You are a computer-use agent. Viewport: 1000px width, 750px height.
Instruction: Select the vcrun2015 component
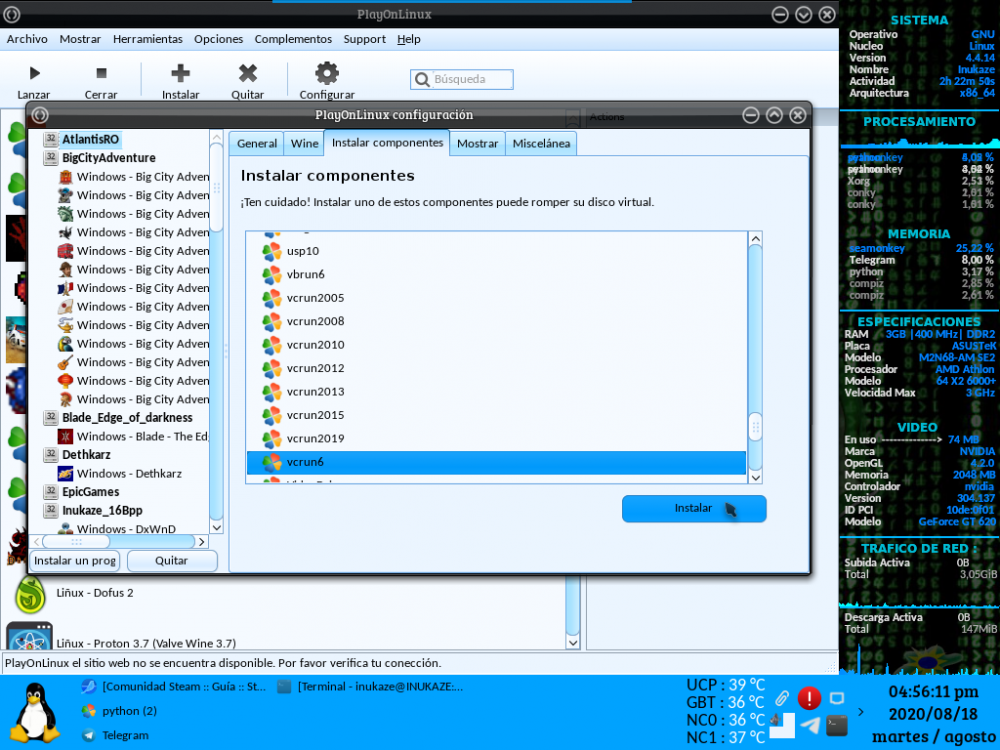pyautogui.click(x=315, y=415)
